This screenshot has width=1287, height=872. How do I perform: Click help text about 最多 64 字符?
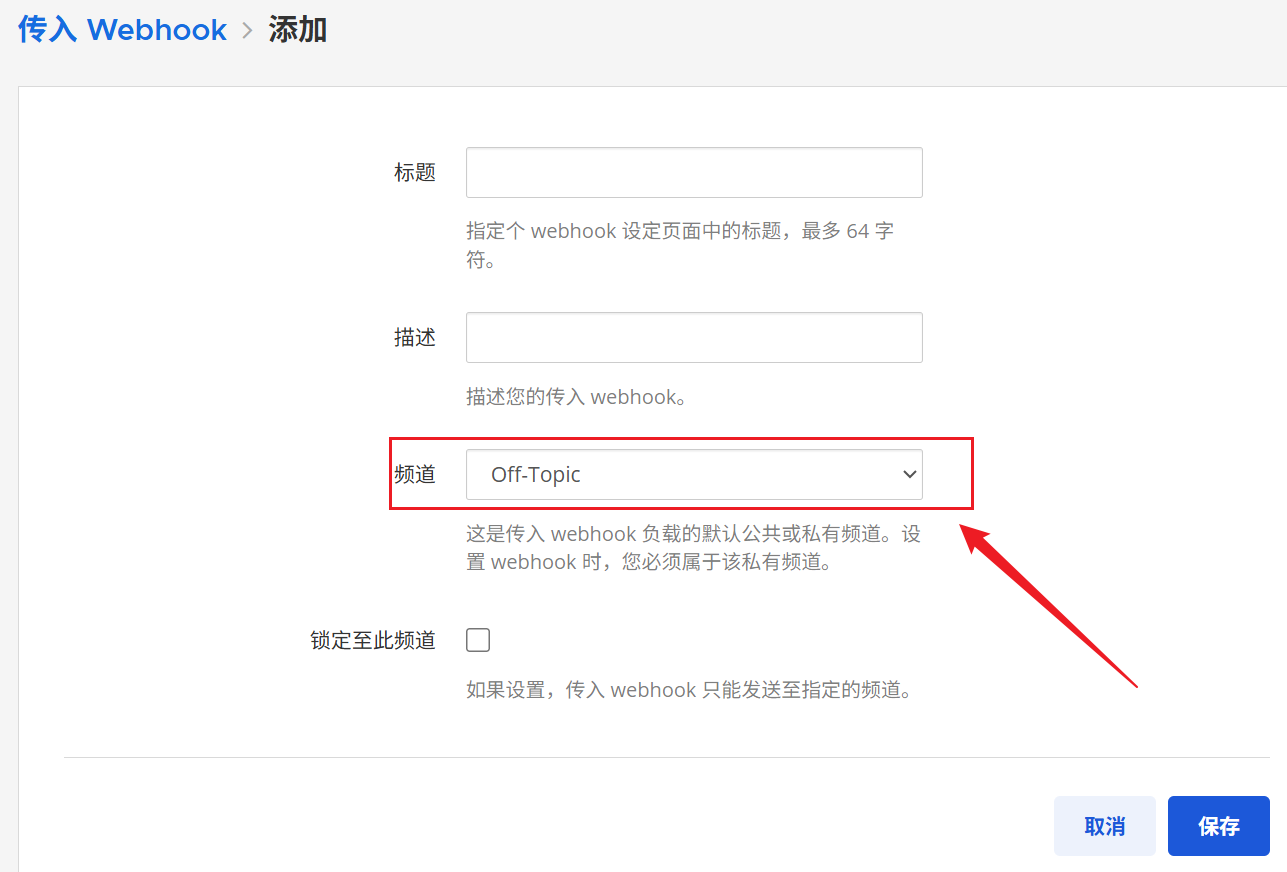tap(680, 246)
